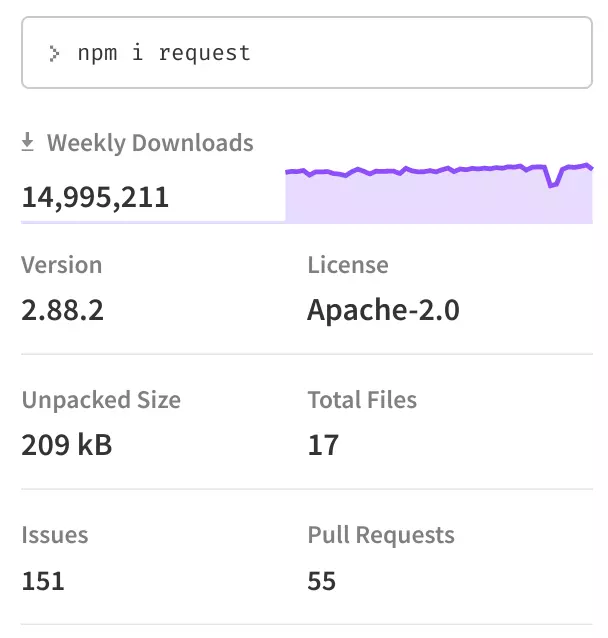Open the 151 open issues link

[x=43, y=581]
